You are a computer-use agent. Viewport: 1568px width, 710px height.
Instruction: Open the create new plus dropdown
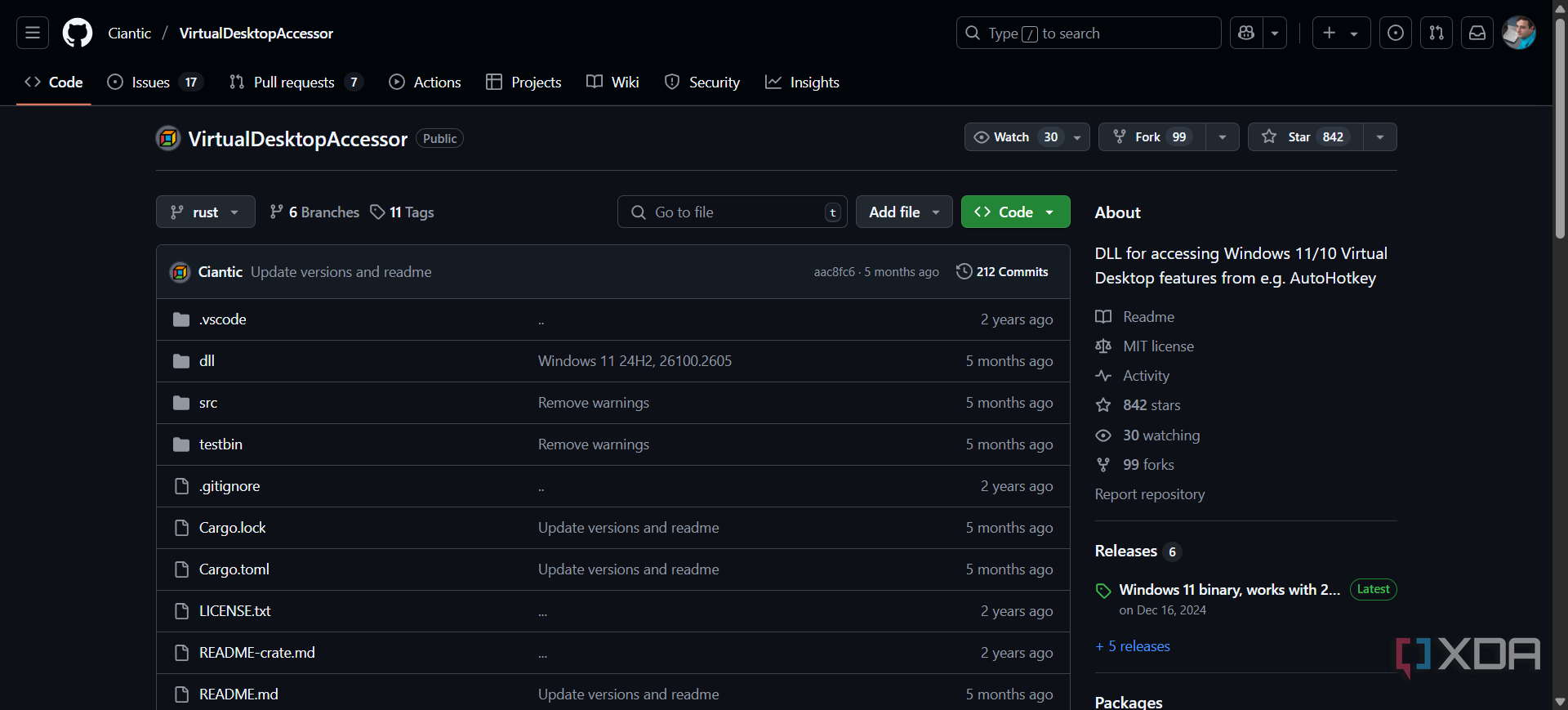point(1341,33)
